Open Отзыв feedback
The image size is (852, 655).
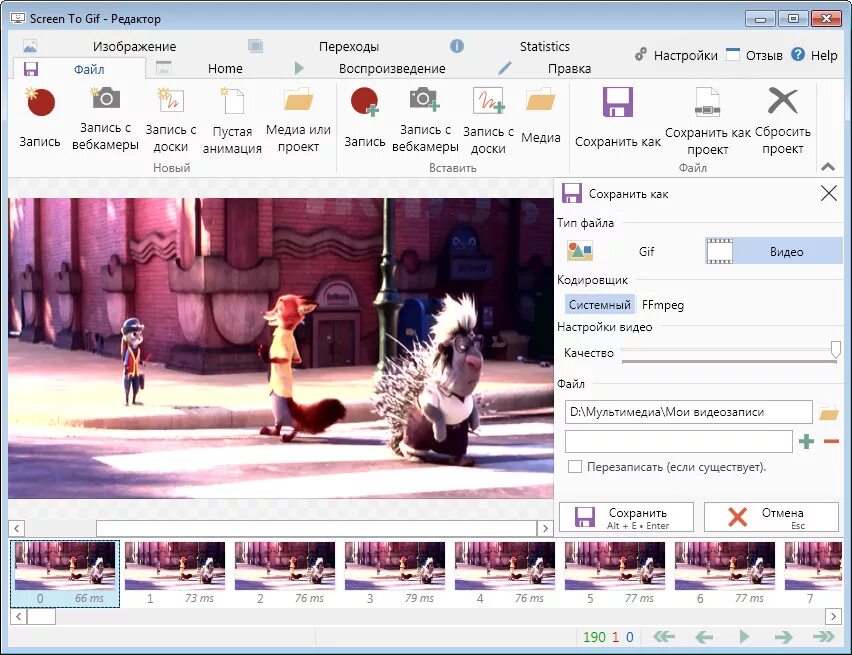pyautogui.click(x=755, y=55)
